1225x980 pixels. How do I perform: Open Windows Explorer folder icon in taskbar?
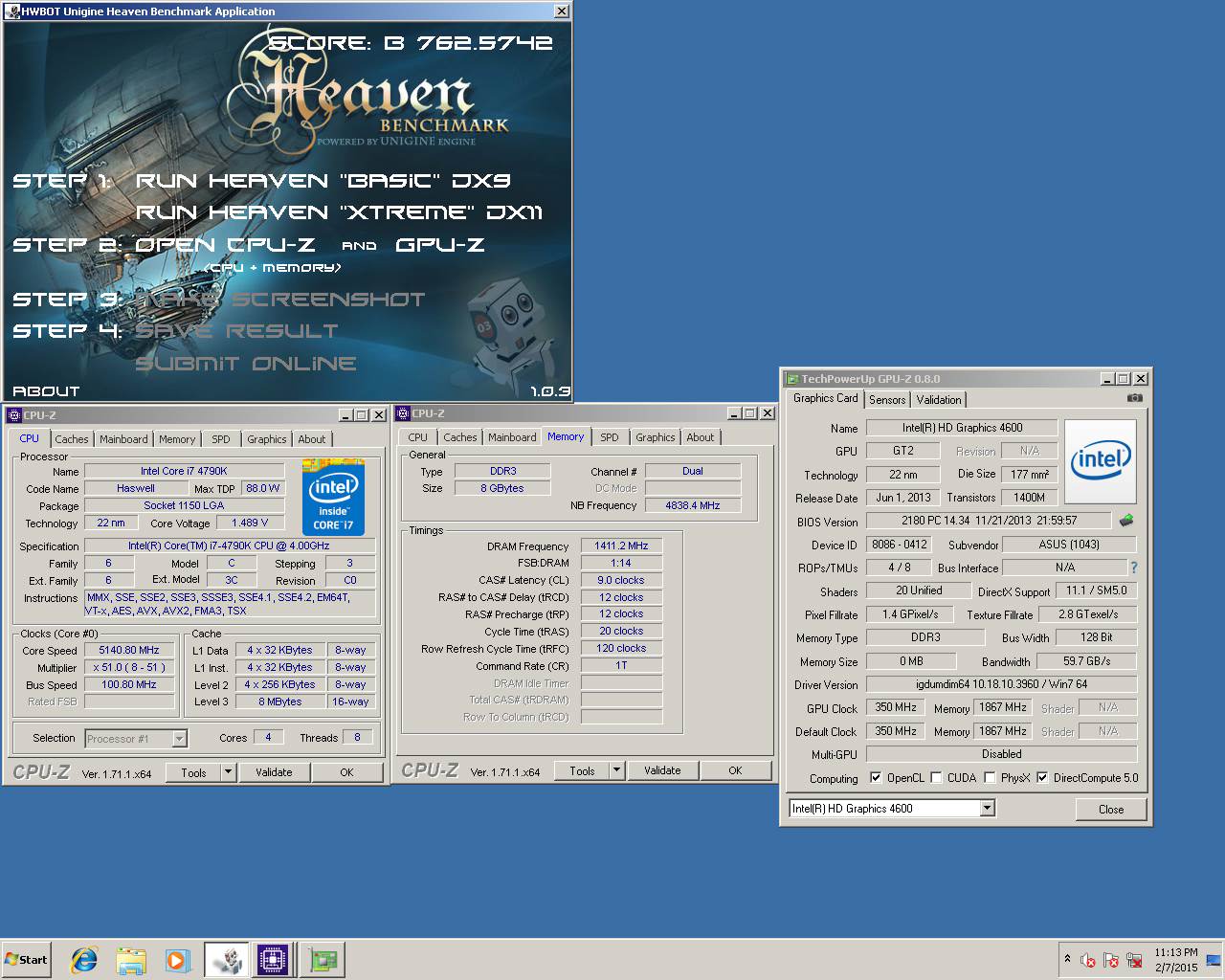click(131, 960)
